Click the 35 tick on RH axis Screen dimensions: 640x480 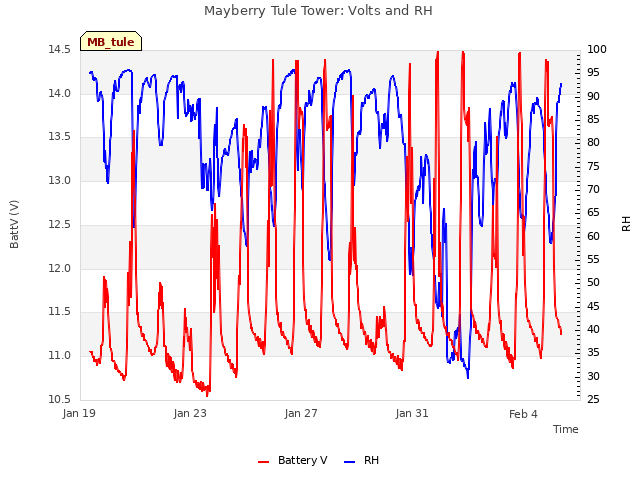pos(593,353)
